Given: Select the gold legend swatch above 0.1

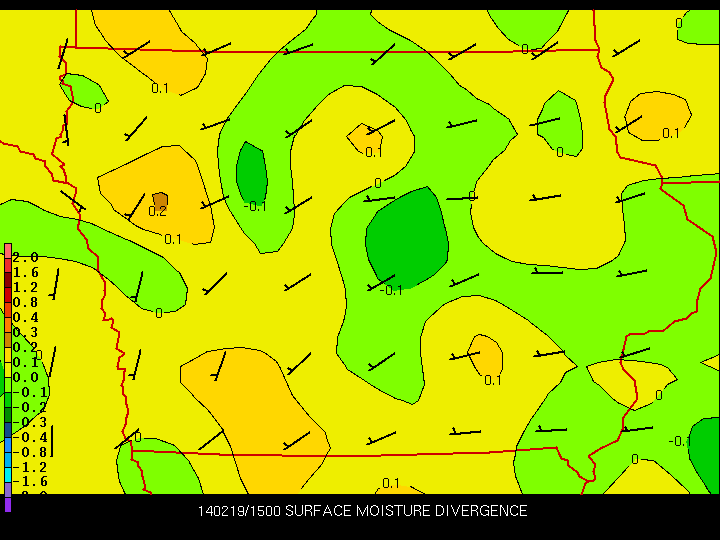Looking at the screenshot, I should [8, 355].
